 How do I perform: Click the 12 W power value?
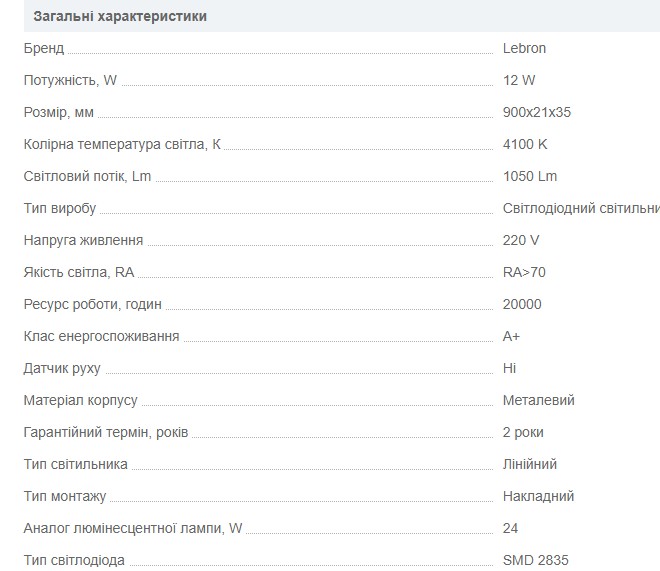520,80
